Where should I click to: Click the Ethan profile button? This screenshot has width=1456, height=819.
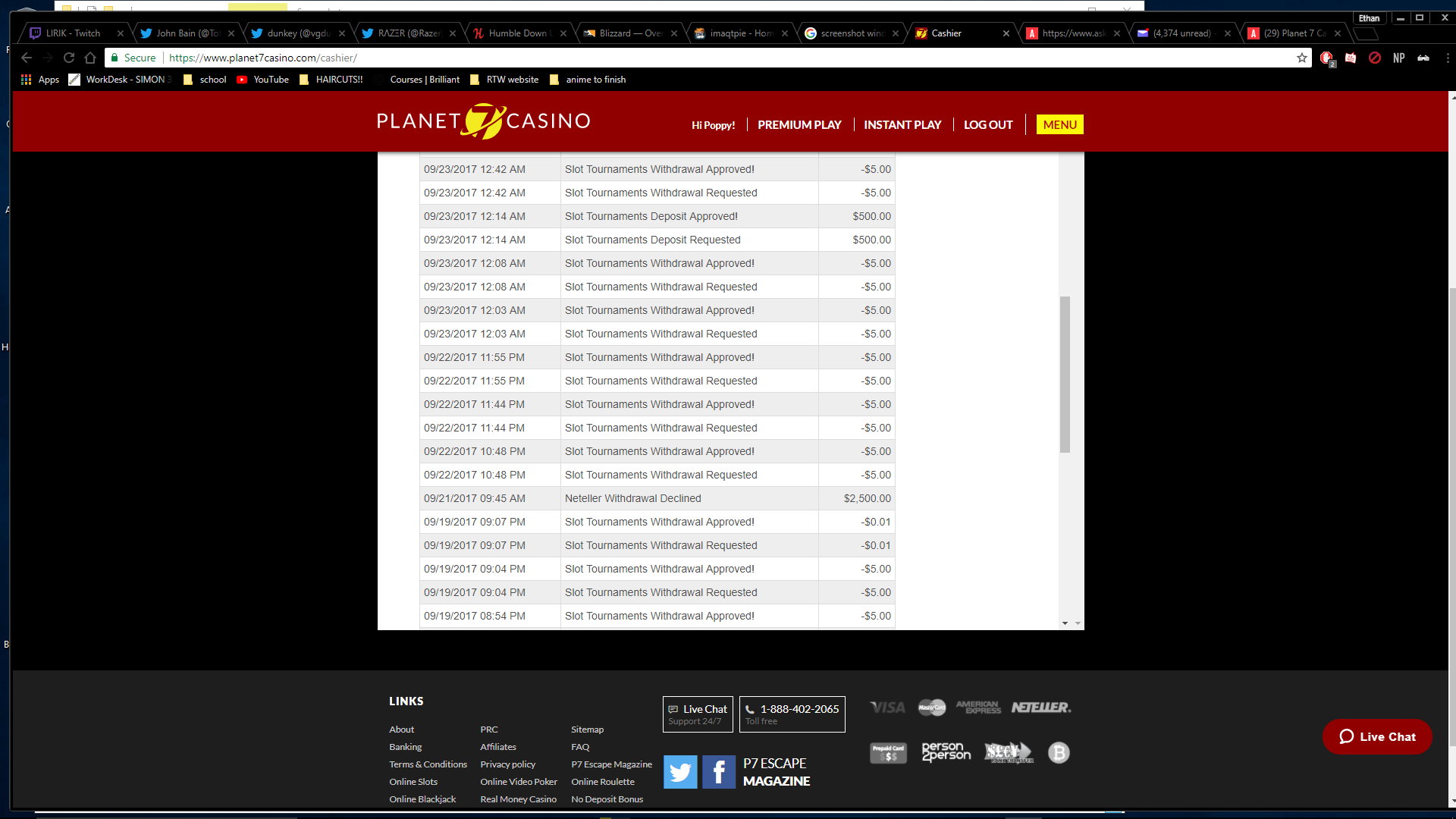point(1369,18)
